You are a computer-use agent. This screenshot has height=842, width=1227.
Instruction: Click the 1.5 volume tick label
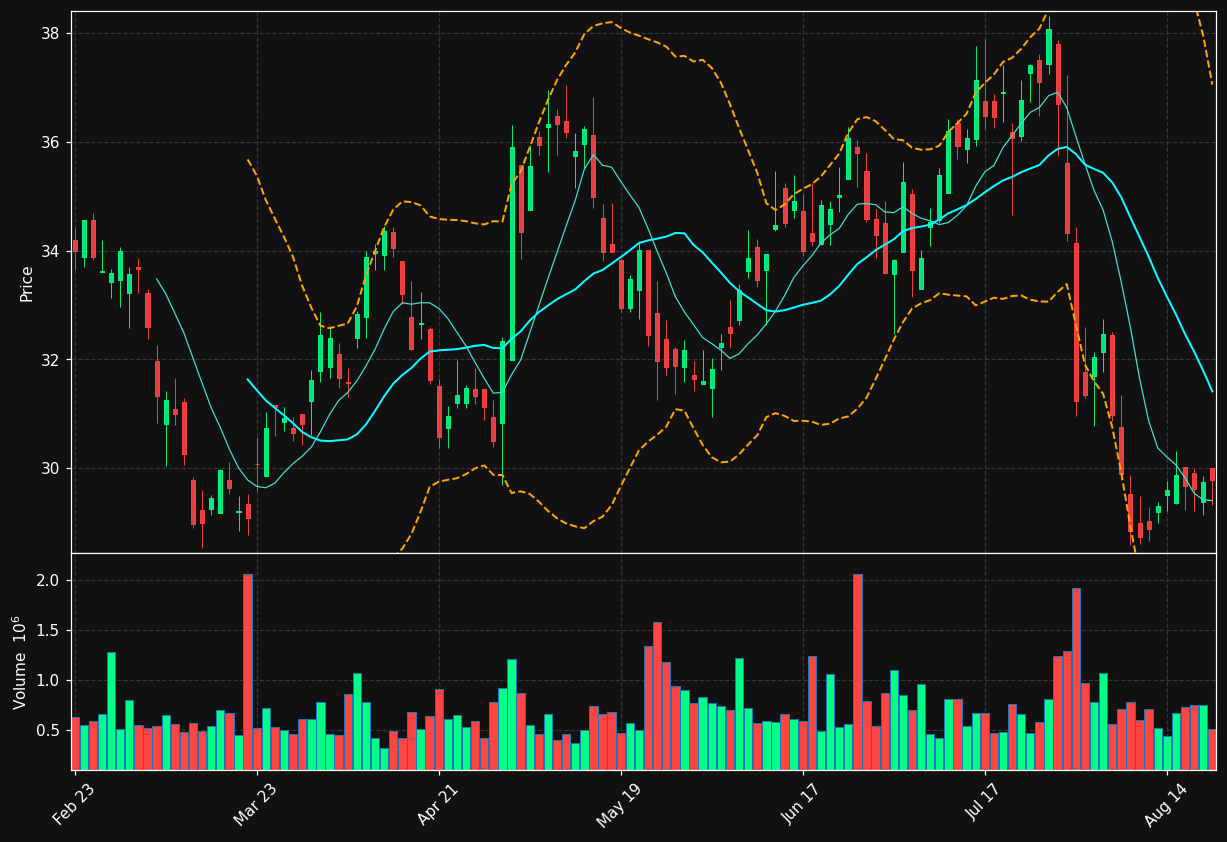(x=50, y=631)
